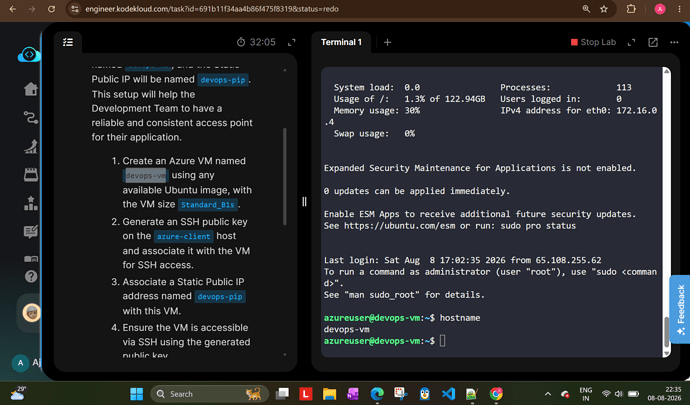The height and width of the screenshot is (405, 690).
Task: Click the terminal scrollbar down arrow
Action: tap(667, 353)
